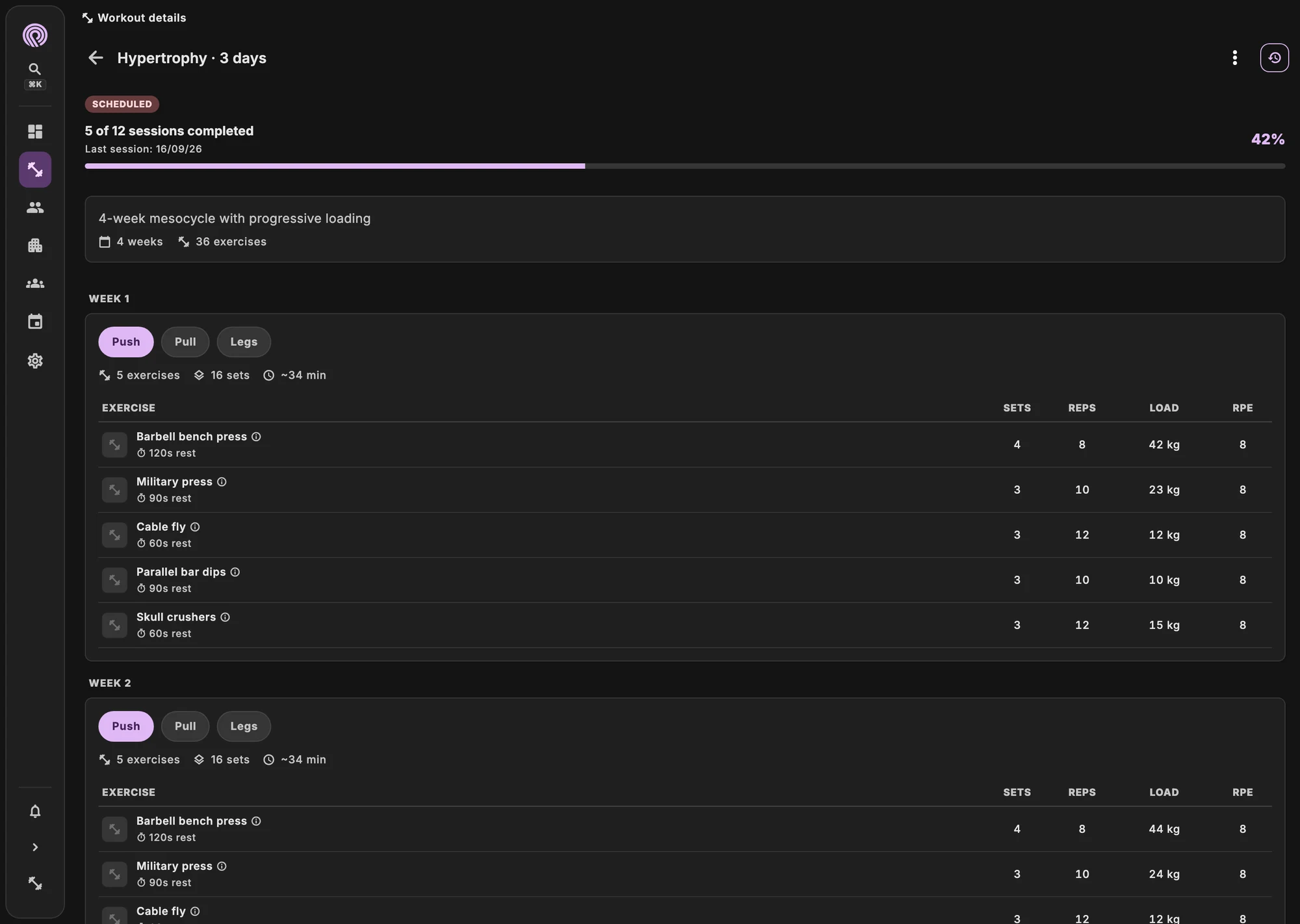Image resolution: width=1300 pixels, height=924 pixels.
Task: Click the 42 kg load value
Action: pos(1163,444)
